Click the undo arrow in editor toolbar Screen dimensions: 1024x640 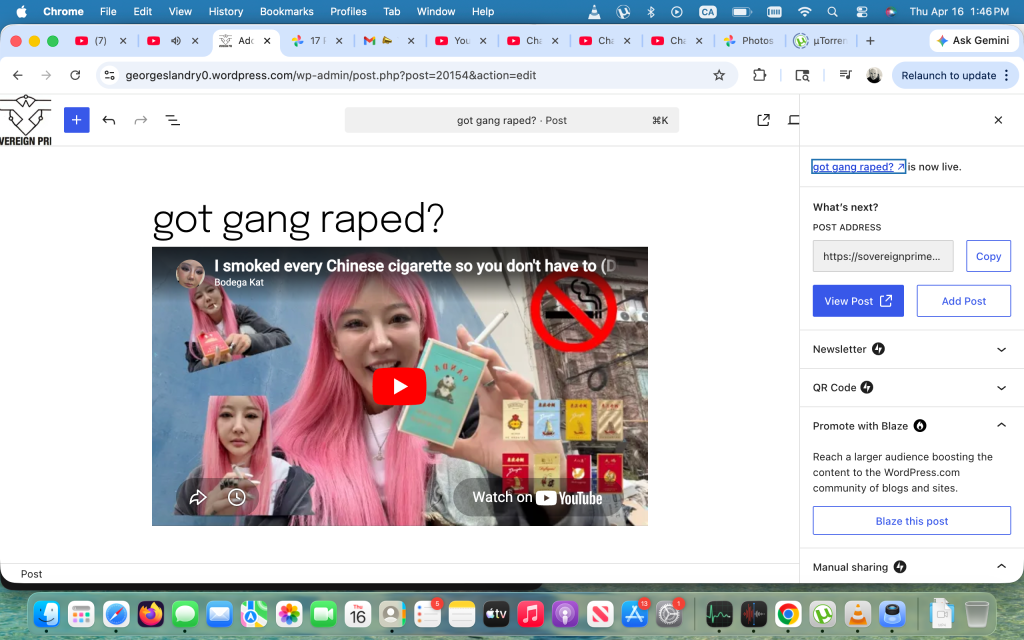pos(109,120)
